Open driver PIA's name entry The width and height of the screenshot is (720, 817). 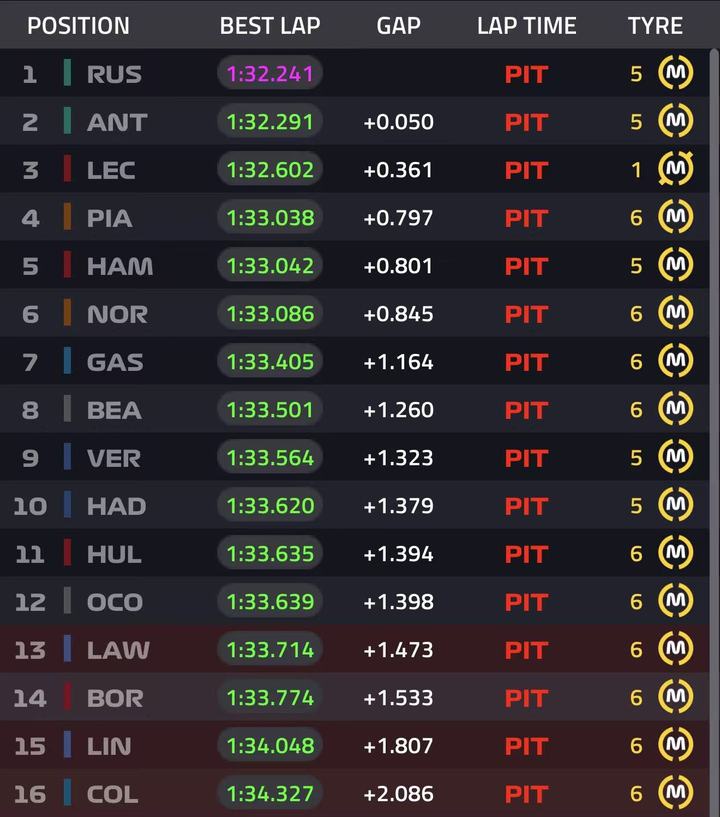(109, 218)
